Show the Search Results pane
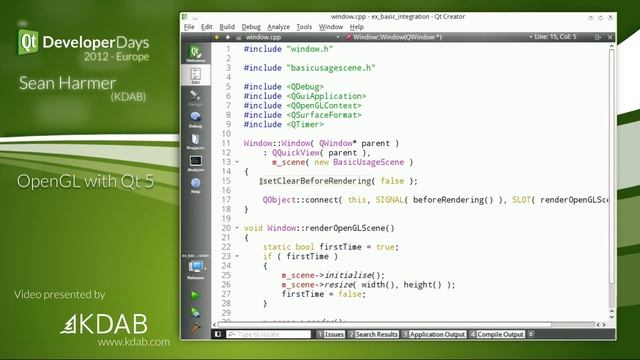 click(x=373, y=334)
